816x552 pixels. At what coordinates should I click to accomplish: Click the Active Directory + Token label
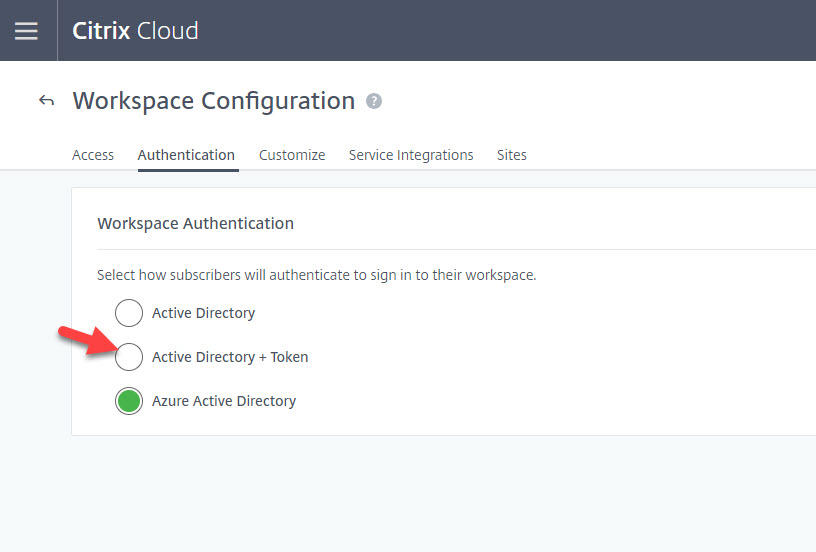[230, 357]
